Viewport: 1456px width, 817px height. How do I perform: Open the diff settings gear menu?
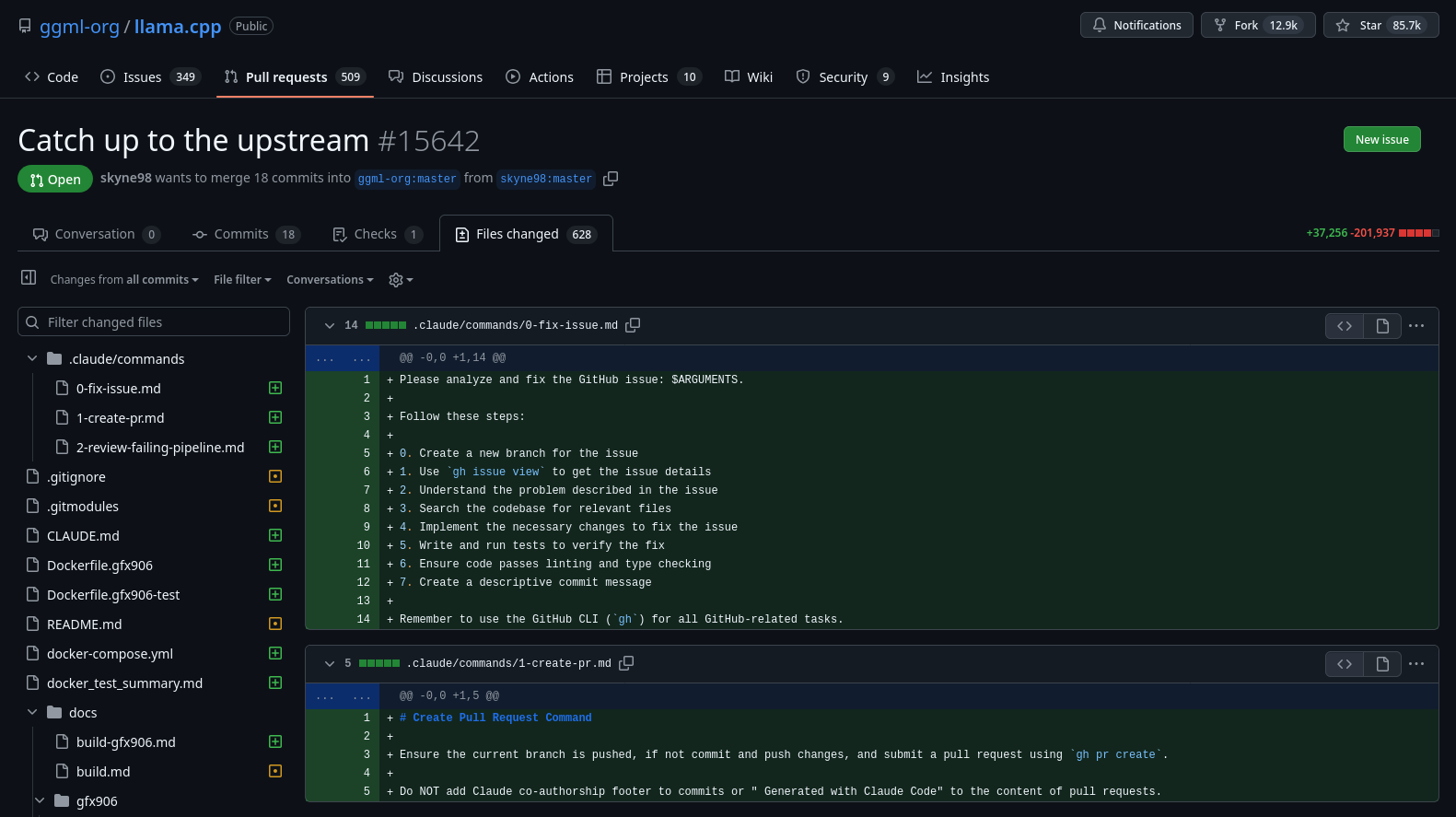(x=401, y=280)
